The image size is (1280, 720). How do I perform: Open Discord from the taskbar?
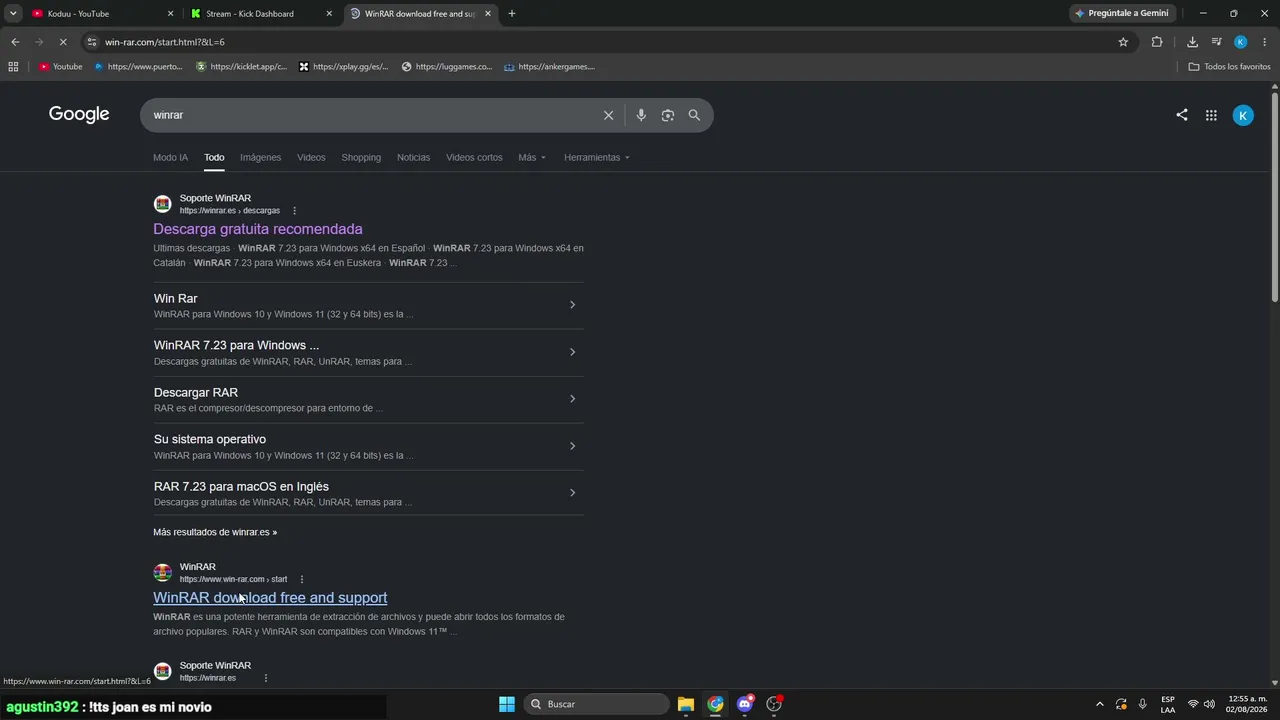pos(745,704)
